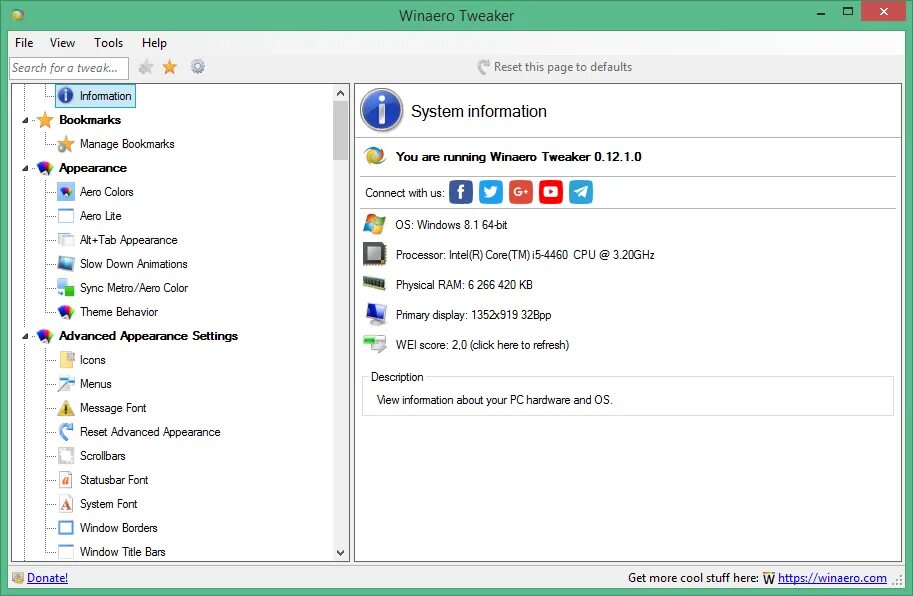The image size is (913, 596).
Task: Click the System Font letter A icon
Action: coord(66,504)
